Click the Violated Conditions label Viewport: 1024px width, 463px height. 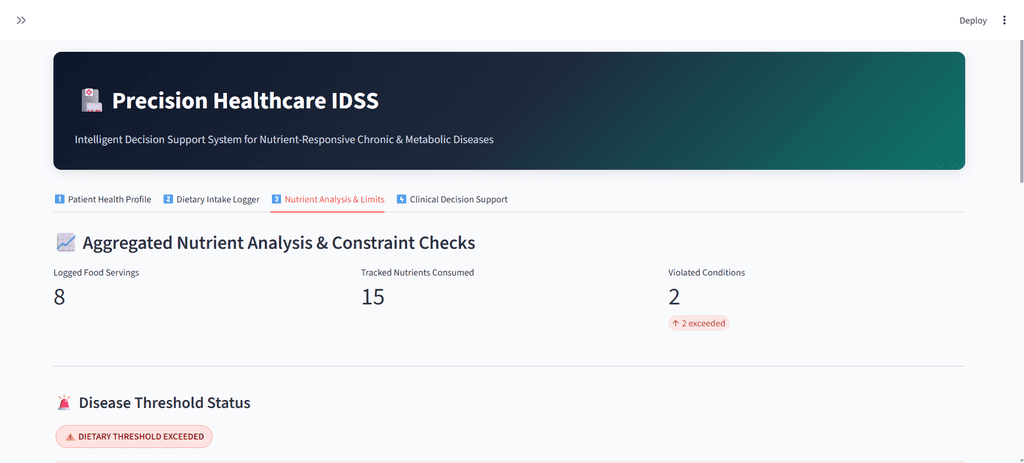point(707,272)
